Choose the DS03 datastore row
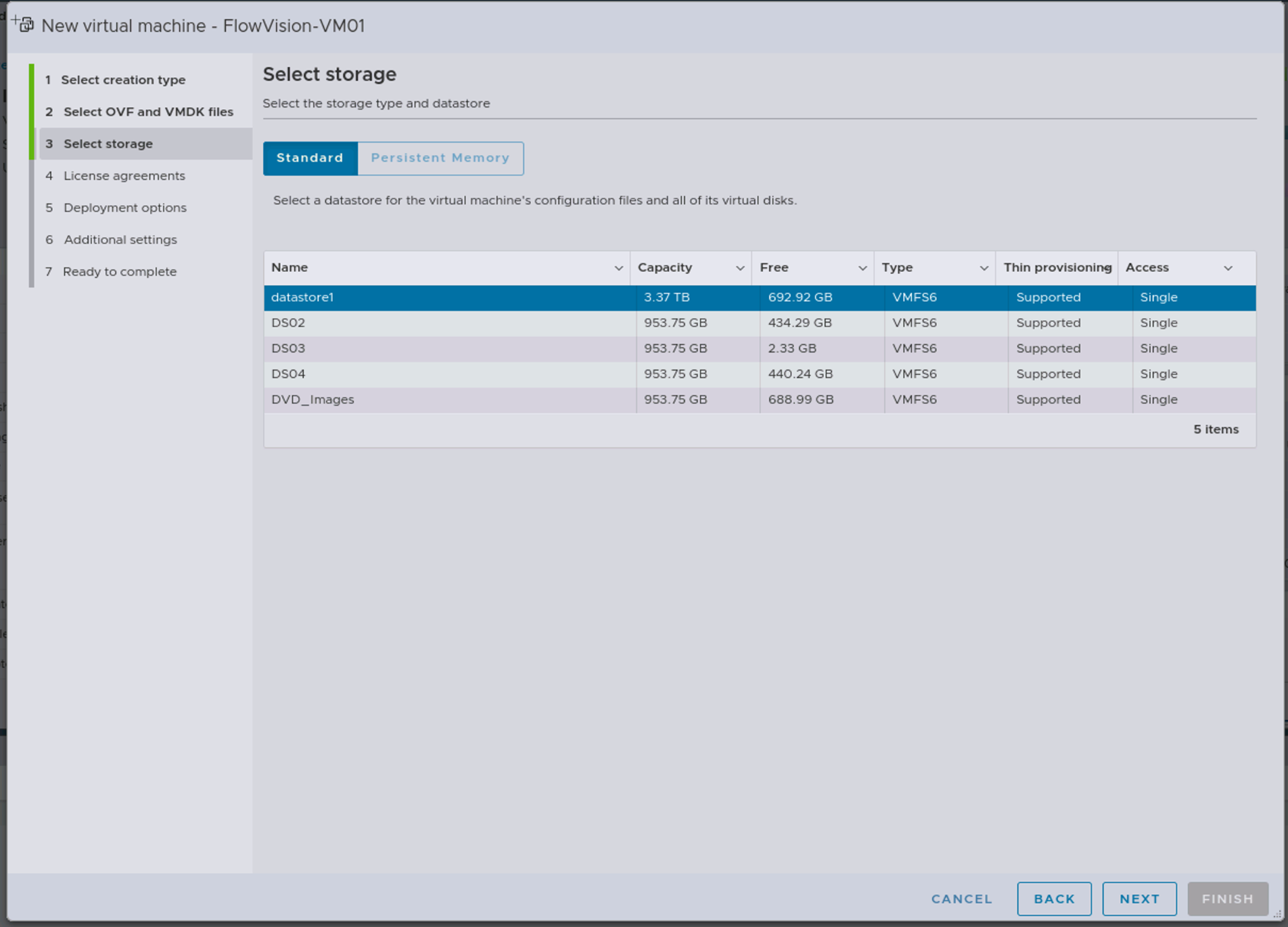The image size is (1288, 927). tap(446, 349)
